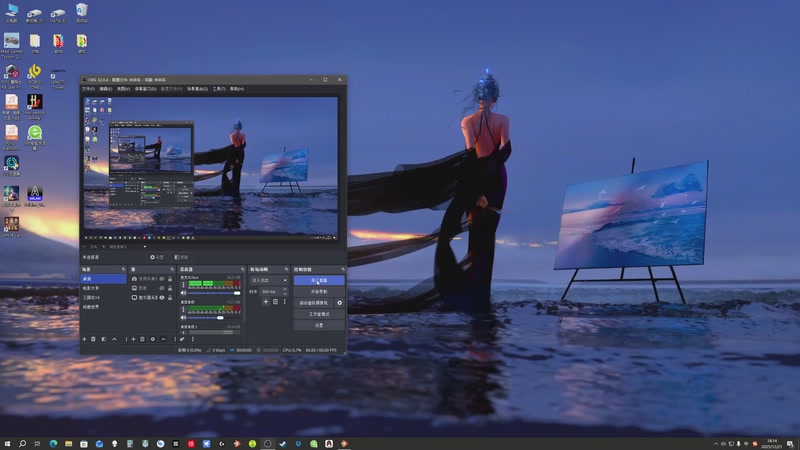Open Microsoft Edge from the taskbar
800x450 pixels.
pyautogui.click(x=53, y=443)
